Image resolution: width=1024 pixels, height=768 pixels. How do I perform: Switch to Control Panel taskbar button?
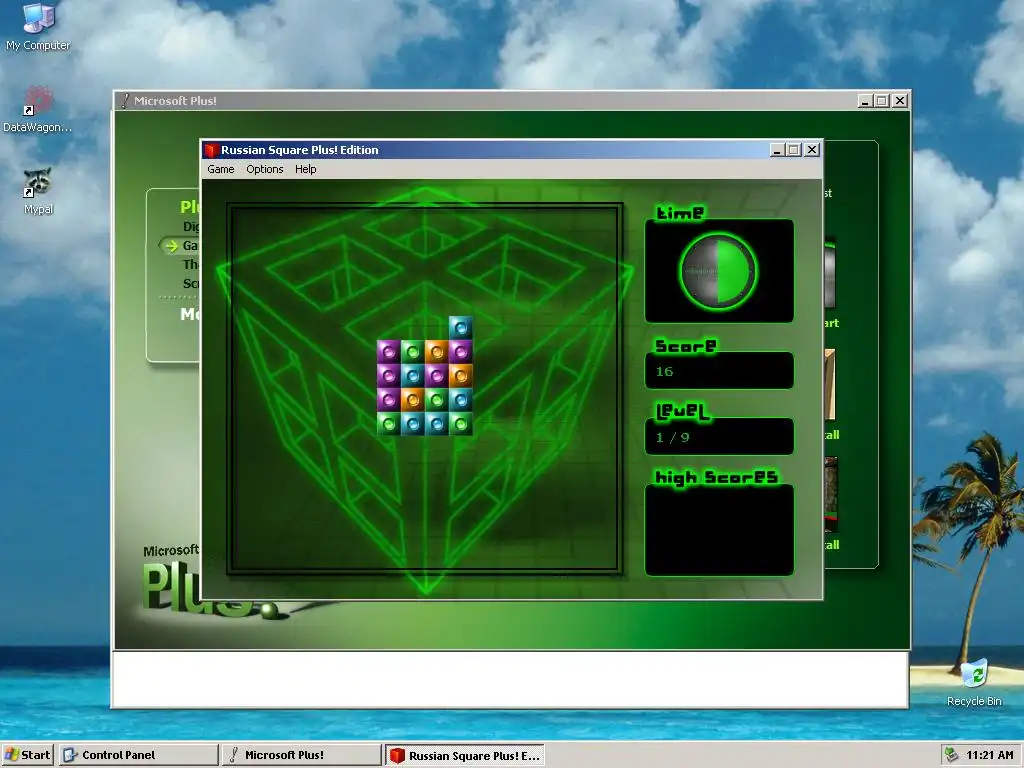point(138,755)
